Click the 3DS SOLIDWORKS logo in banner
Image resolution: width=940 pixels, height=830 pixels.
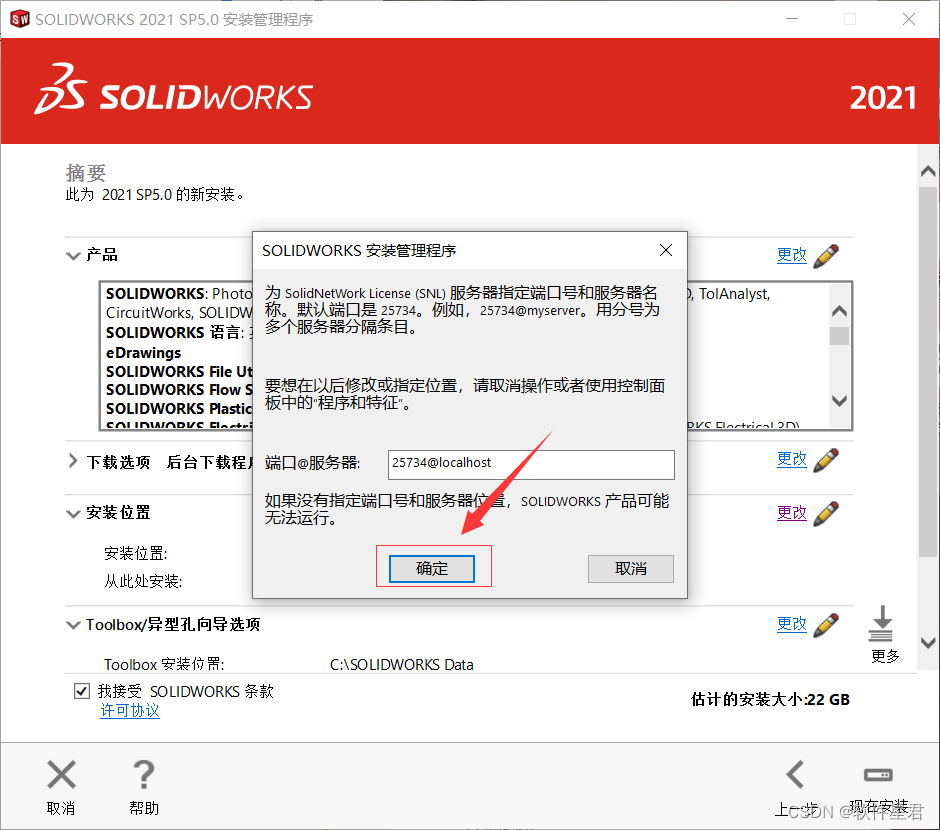[173, 90]
